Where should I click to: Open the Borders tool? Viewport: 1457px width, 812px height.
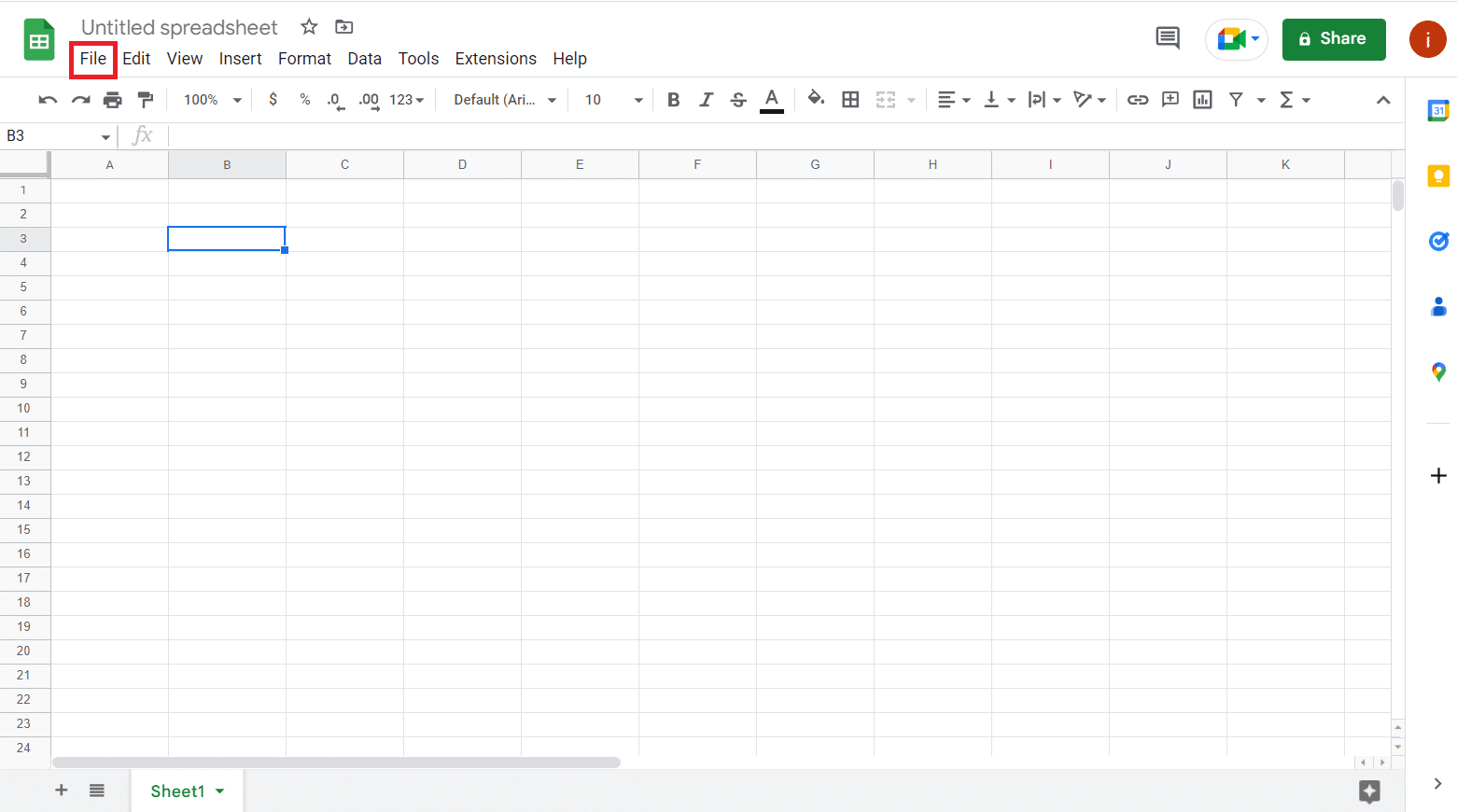(x=850, y=100)
